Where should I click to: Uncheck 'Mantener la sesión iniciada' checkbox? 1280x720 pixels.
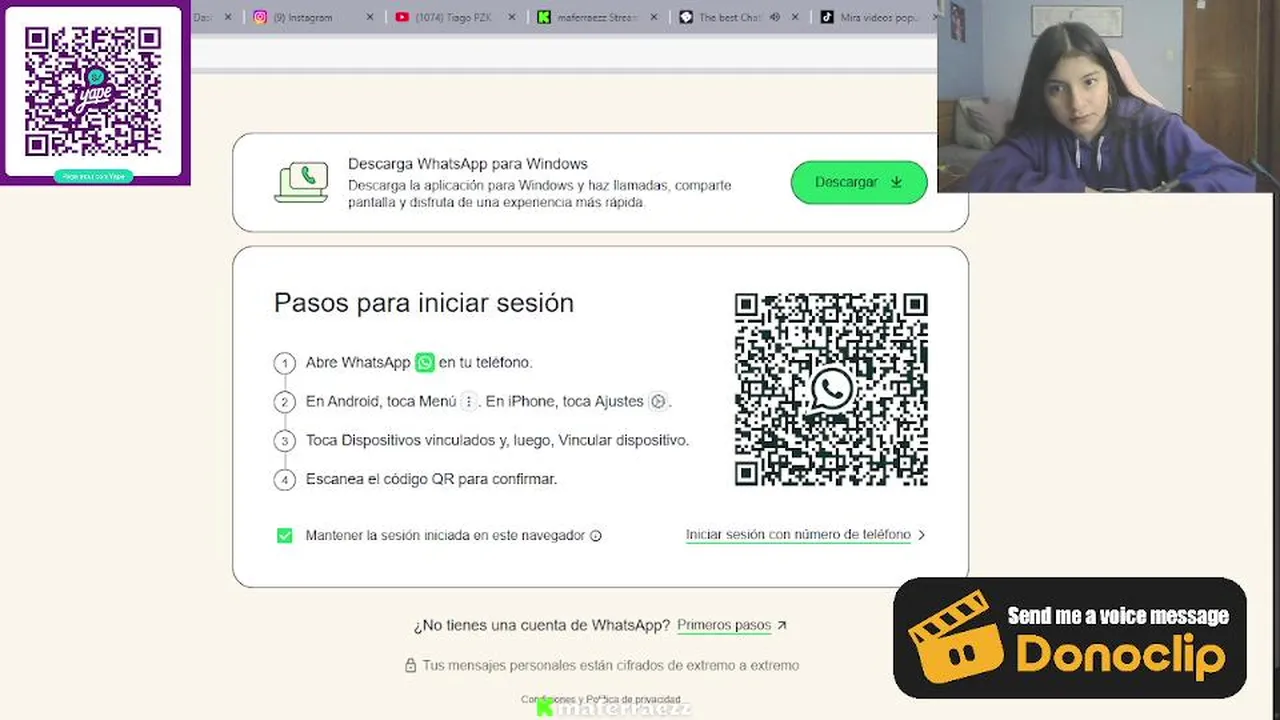coord(285,536)
